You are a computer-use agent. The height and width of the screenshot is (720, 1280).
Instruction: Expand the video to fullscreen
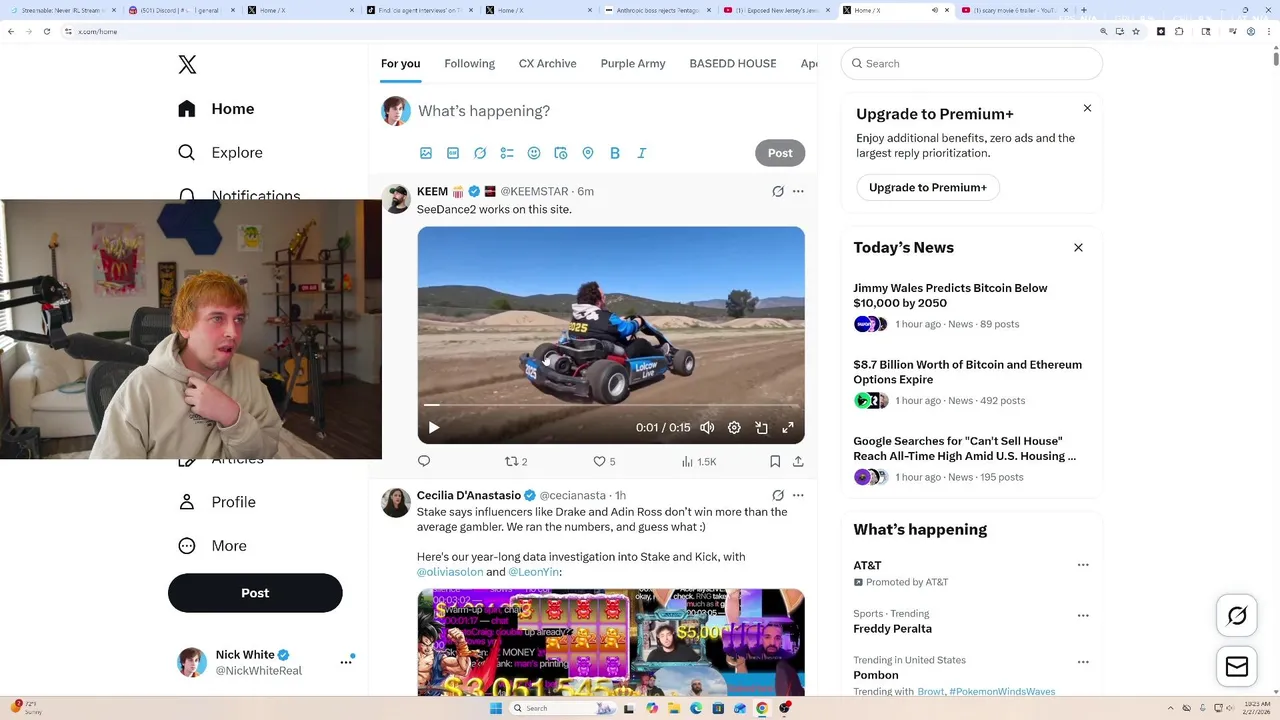[788, 428]
